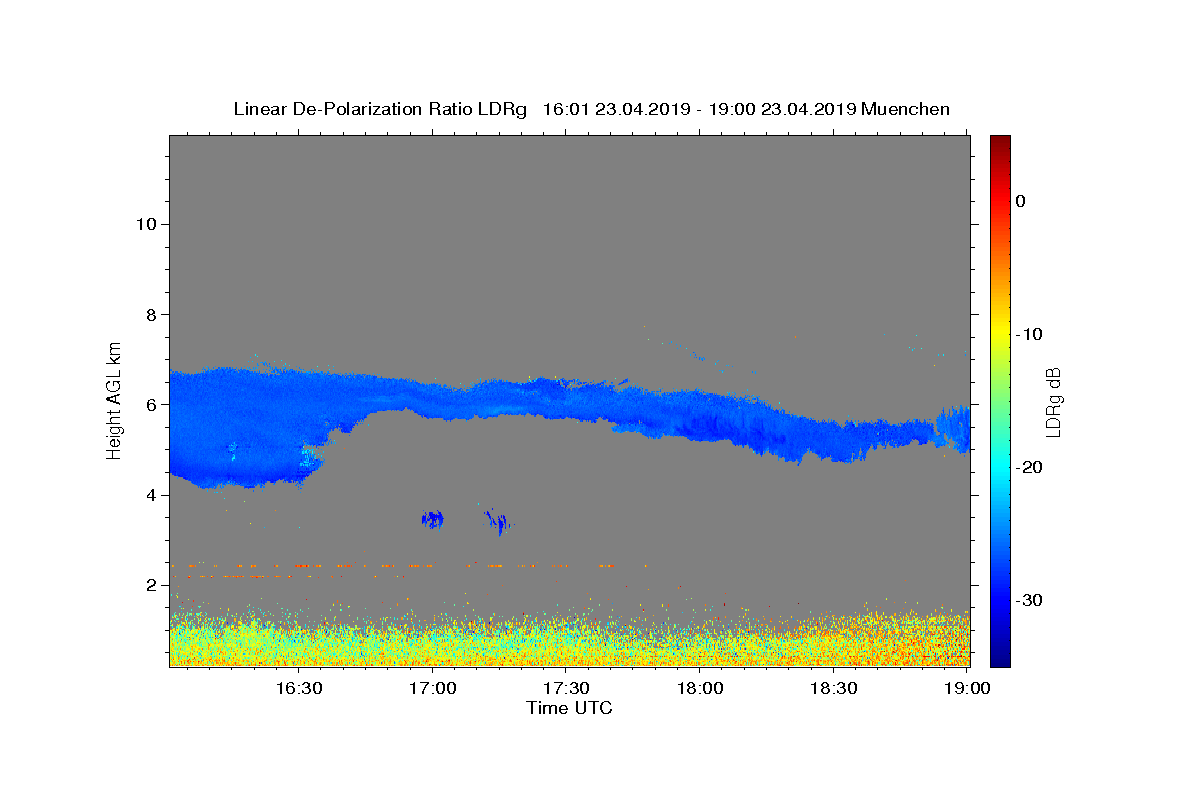Image resolution: width=1200 pixels, height=800 pixels.
Task: Click the 18:00 time tick label
Action: [x=700, y=688]
